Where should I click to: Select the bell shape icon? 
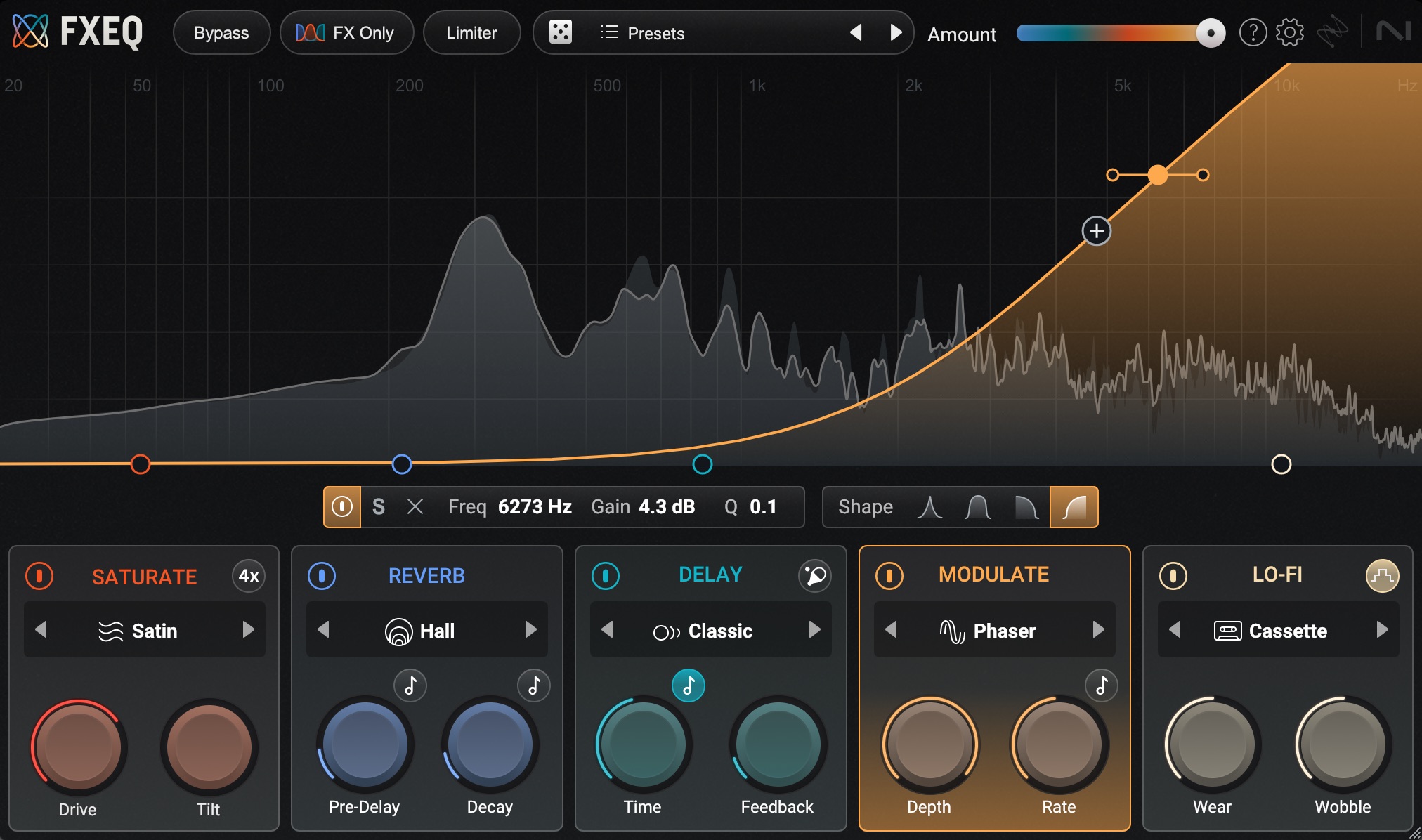point(929,507)
